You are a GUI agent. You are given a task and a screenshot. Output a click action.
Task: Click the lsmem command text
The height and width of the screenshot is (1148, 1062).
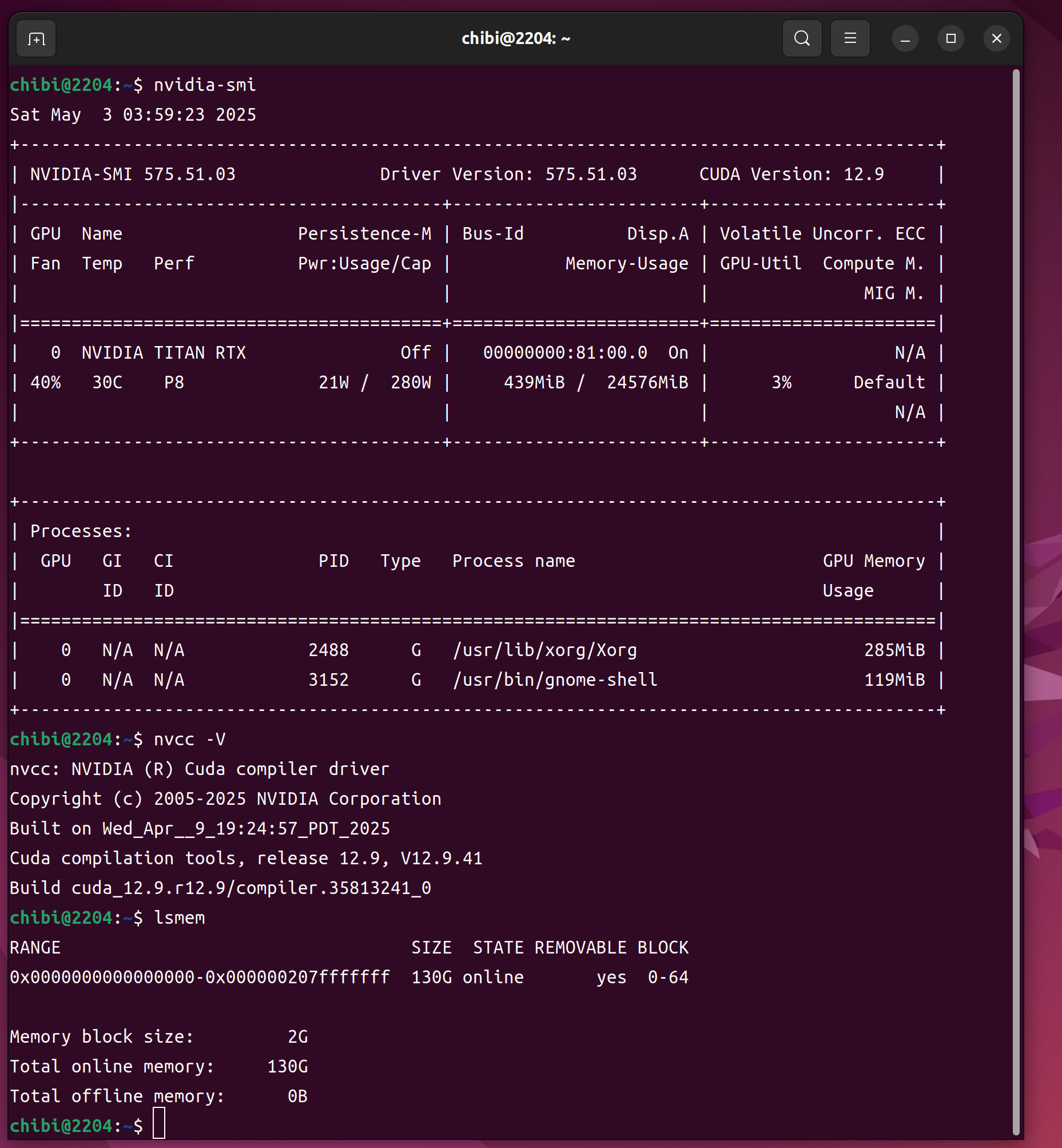[x=180, y=917]
